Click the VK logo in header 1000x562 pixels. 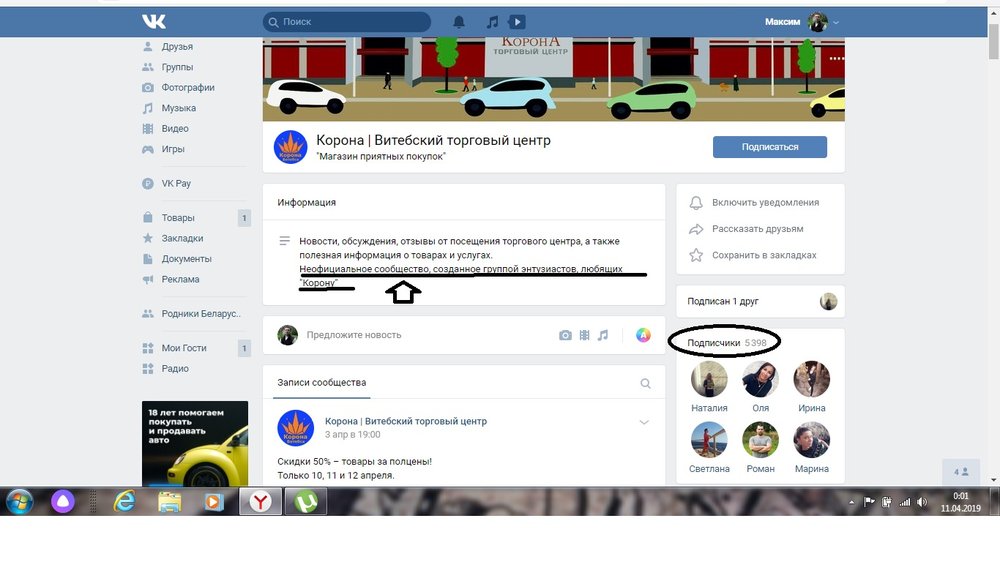tap(152, 21)
